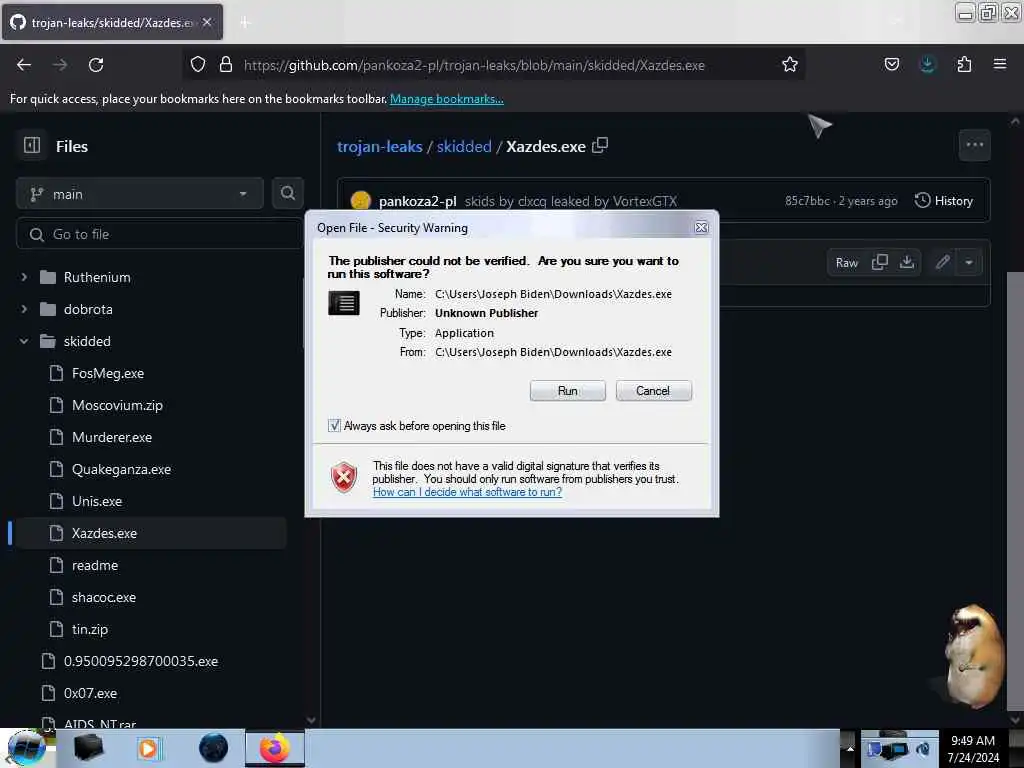
Task: Expand the dobrota folder chevron
Action: pos(24,309)
